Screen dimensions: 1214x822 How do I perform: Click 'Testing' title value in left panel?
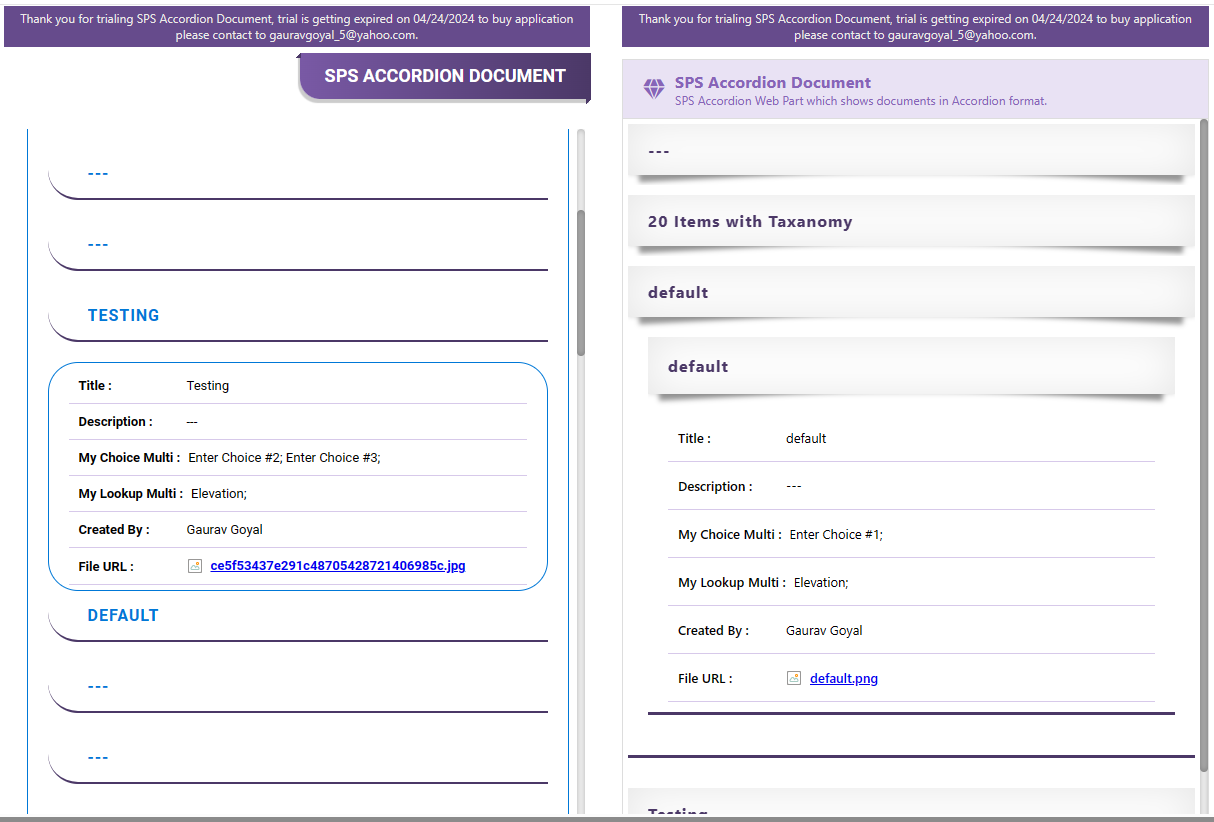(x=208, y=386)
